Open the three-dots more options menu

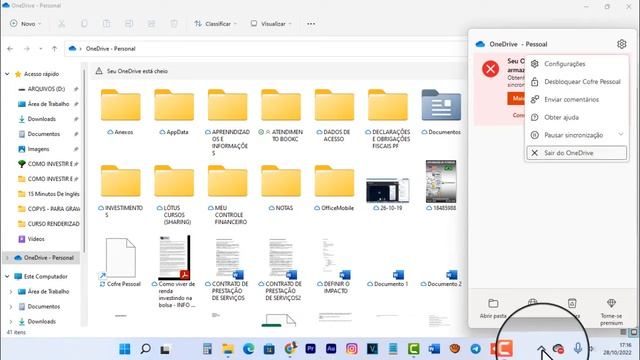click(x=311, y=24)
